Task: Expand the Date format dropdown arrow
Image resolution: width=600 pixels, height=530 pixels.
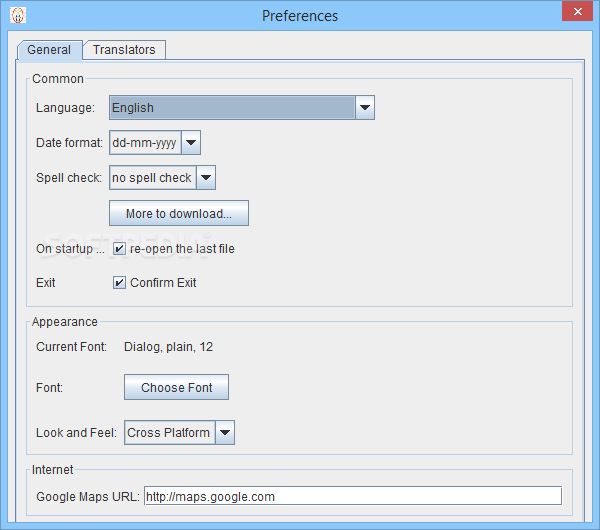Action: (x=191, y=143)
